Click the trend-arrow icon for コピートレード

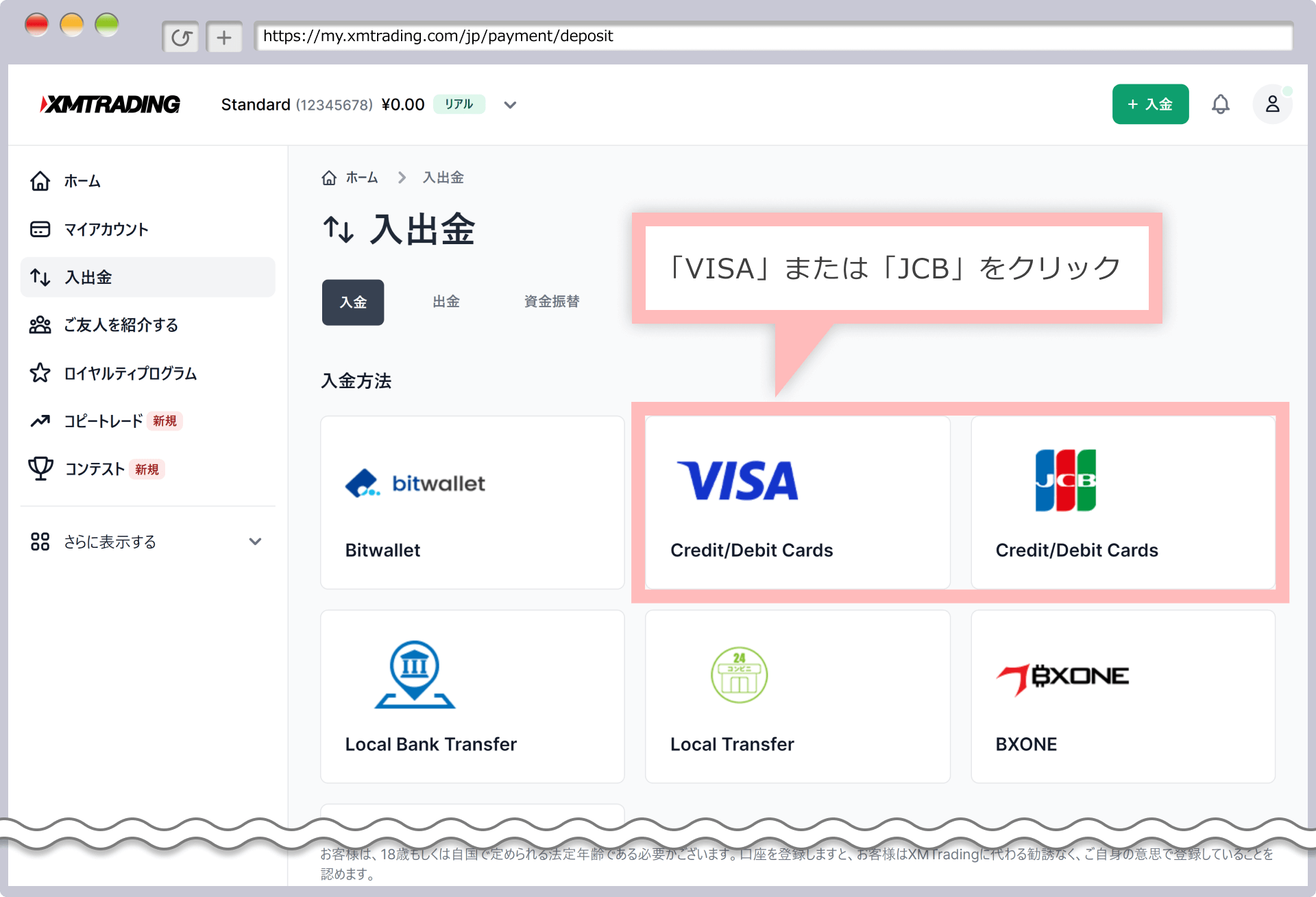40,421
